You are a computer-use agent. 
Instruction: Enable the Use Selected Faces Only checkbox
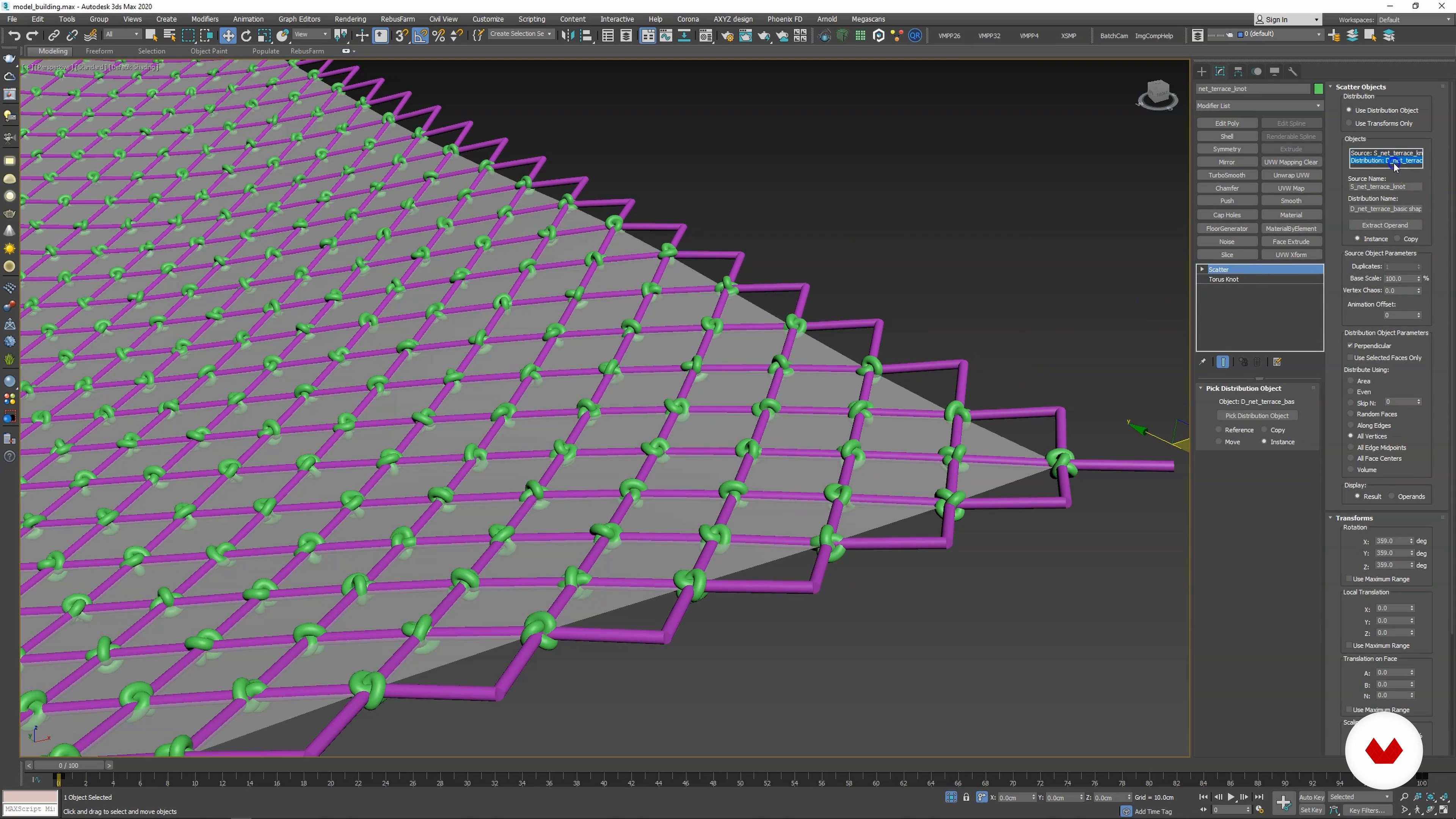click(x=1350, y=358)
